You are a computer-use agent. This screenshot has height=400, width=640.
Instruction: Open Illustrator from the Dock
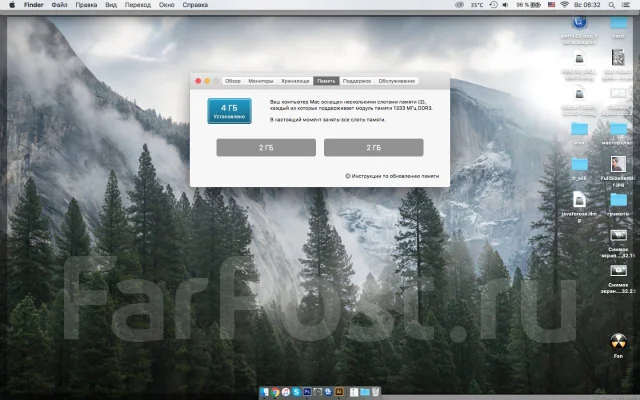coord(339,392)
